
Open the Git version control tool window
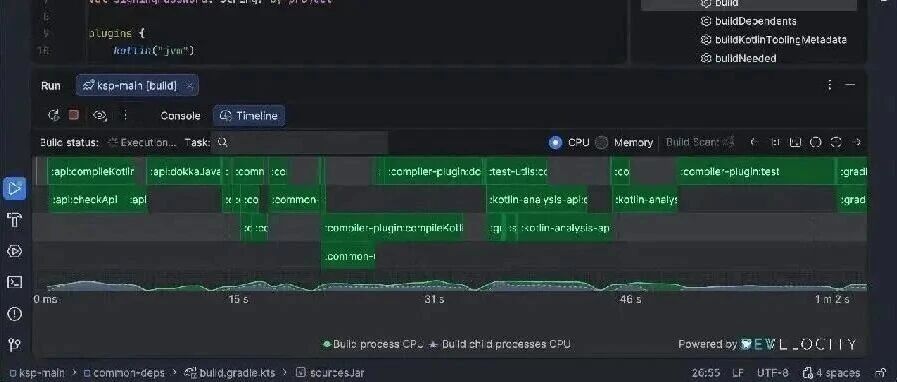coord(14,344)
